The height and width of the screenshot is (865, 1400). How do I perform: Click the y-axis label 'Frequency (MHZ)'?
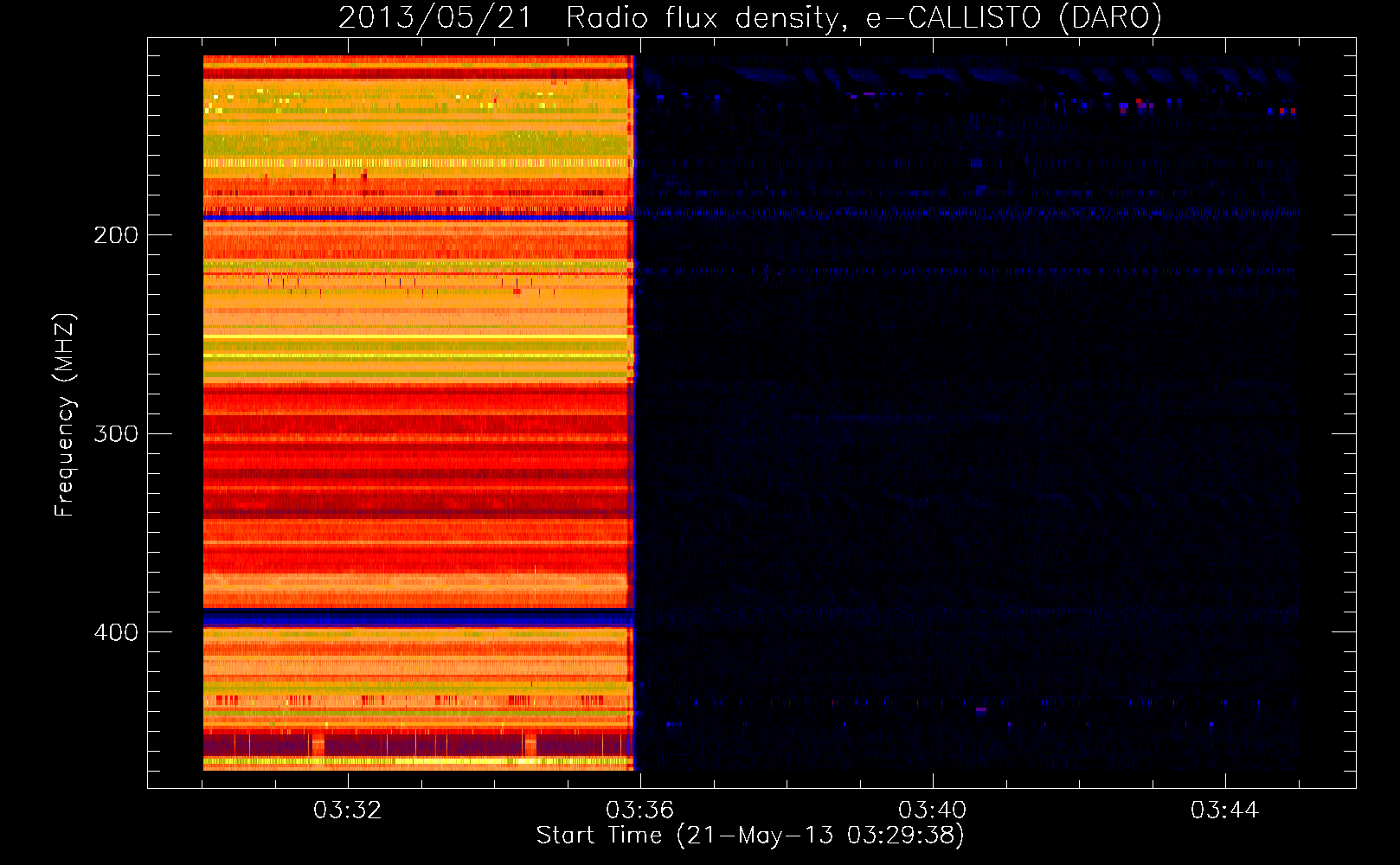coord(66,415)
